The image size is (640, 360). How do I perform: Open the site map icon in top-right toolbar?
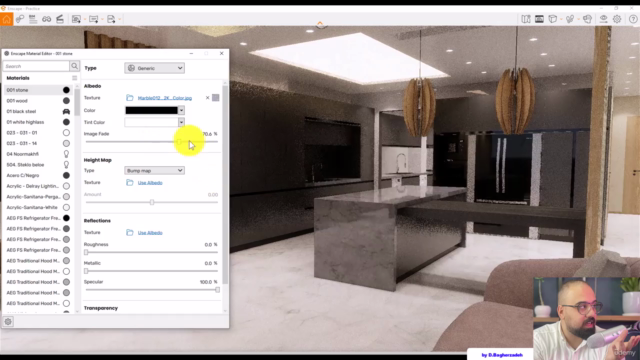pyautogui.click(x=526, y=19)
